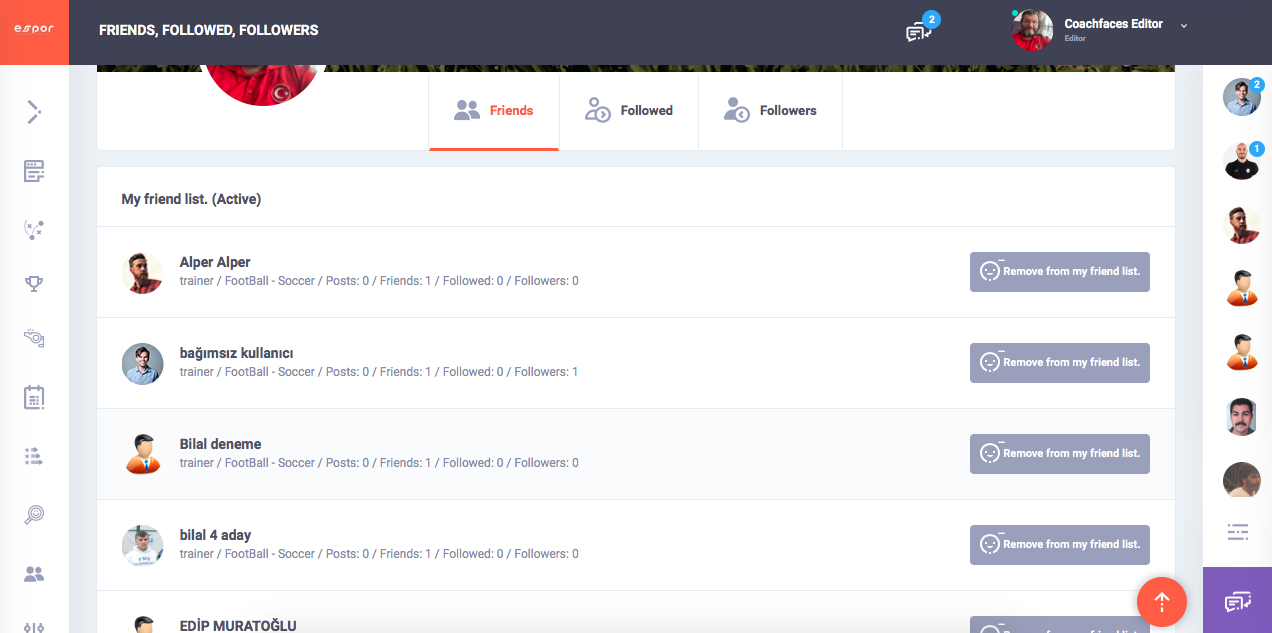Open the whistle icon in left sidebar

click(x=34, y=339)
